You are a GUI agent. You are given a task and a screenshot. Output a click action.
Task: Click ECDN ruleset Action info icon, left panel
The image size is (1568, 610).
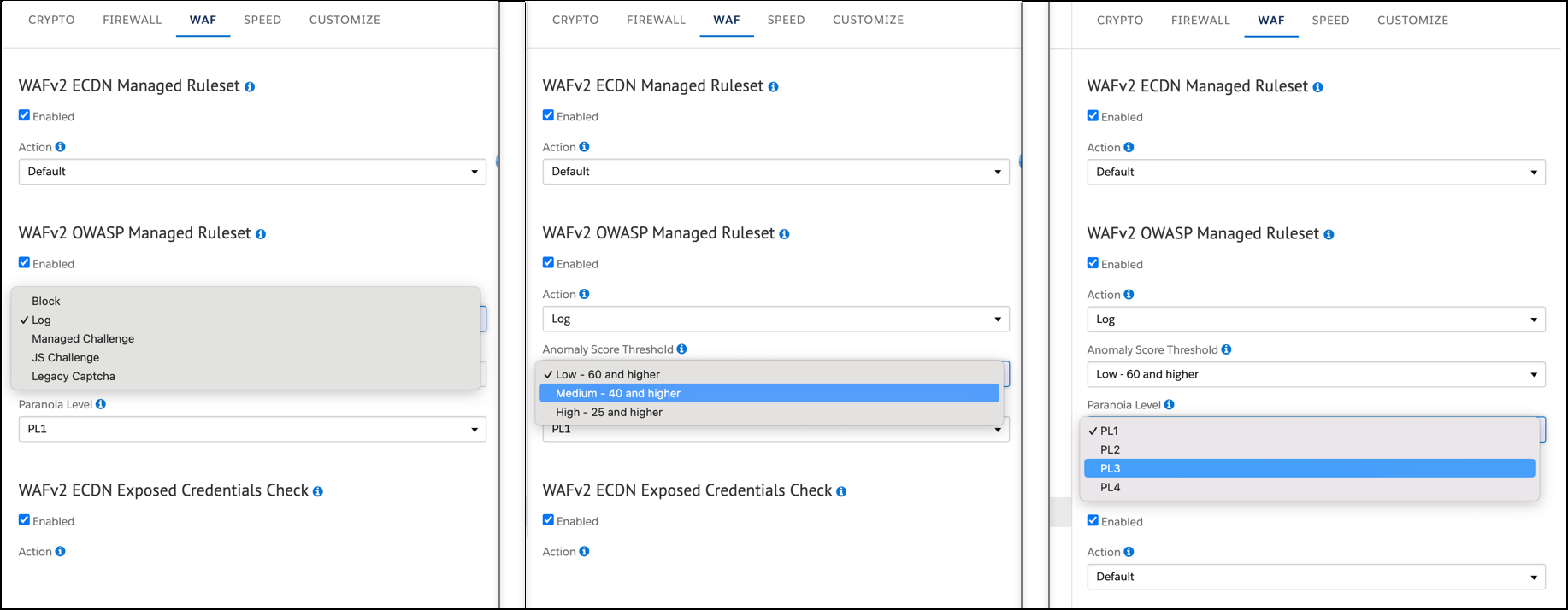[x=61, y=147]
